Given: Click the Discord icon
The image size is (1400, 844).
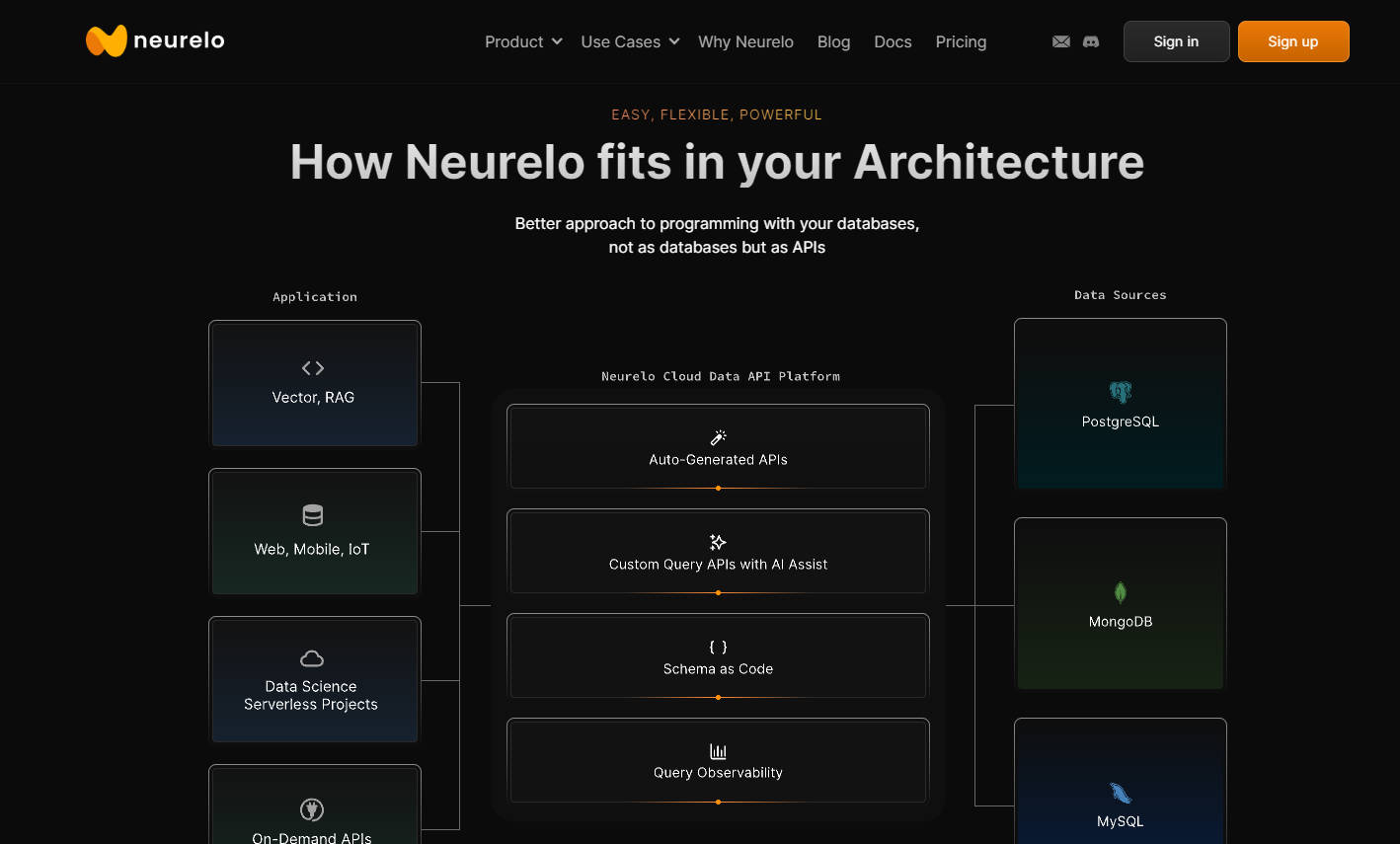Looking at the screenshot, I should 1090,41.
